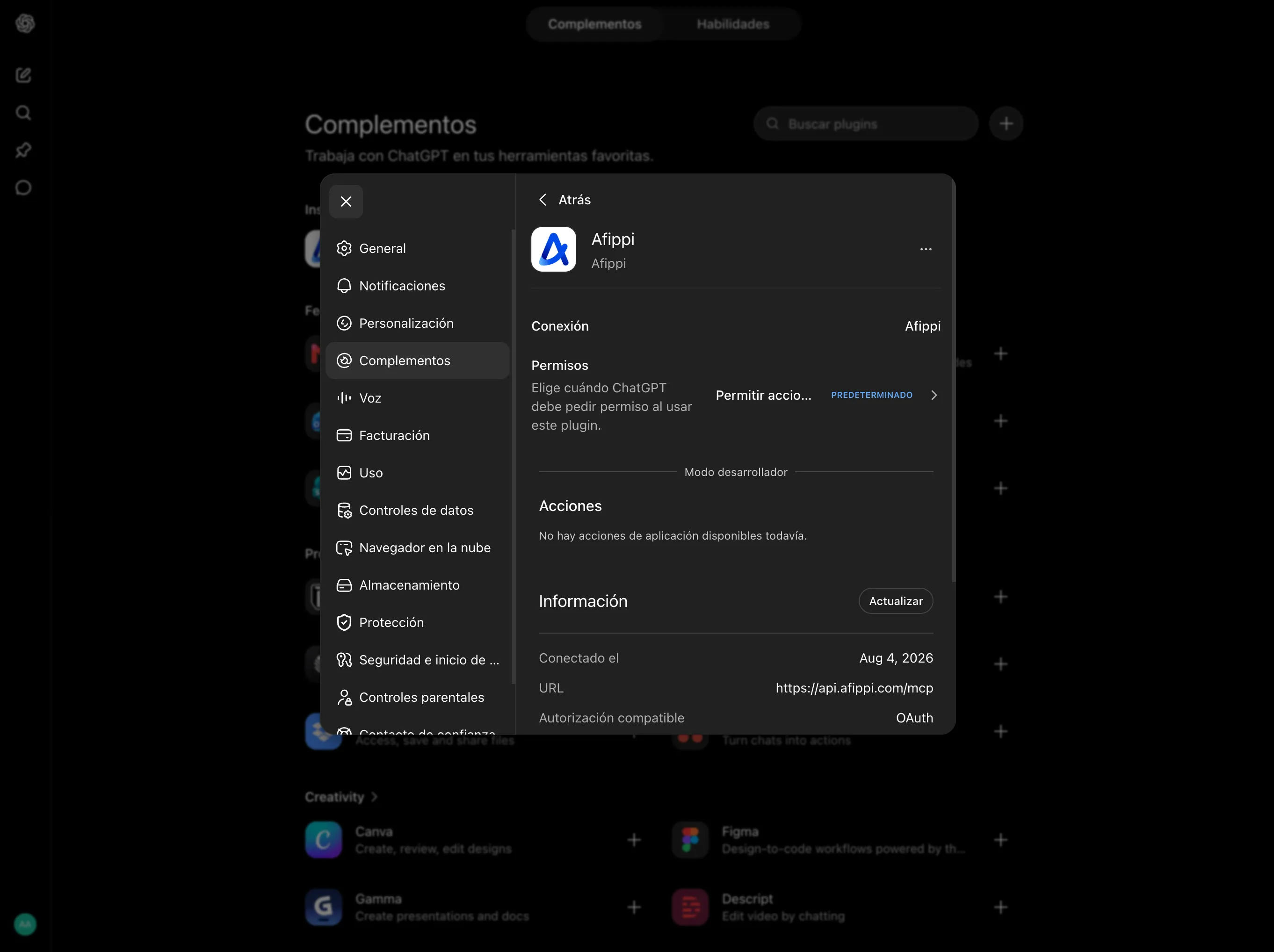
Task: Click the Modo desarrollador divider label
Action: tap(736, 472)
